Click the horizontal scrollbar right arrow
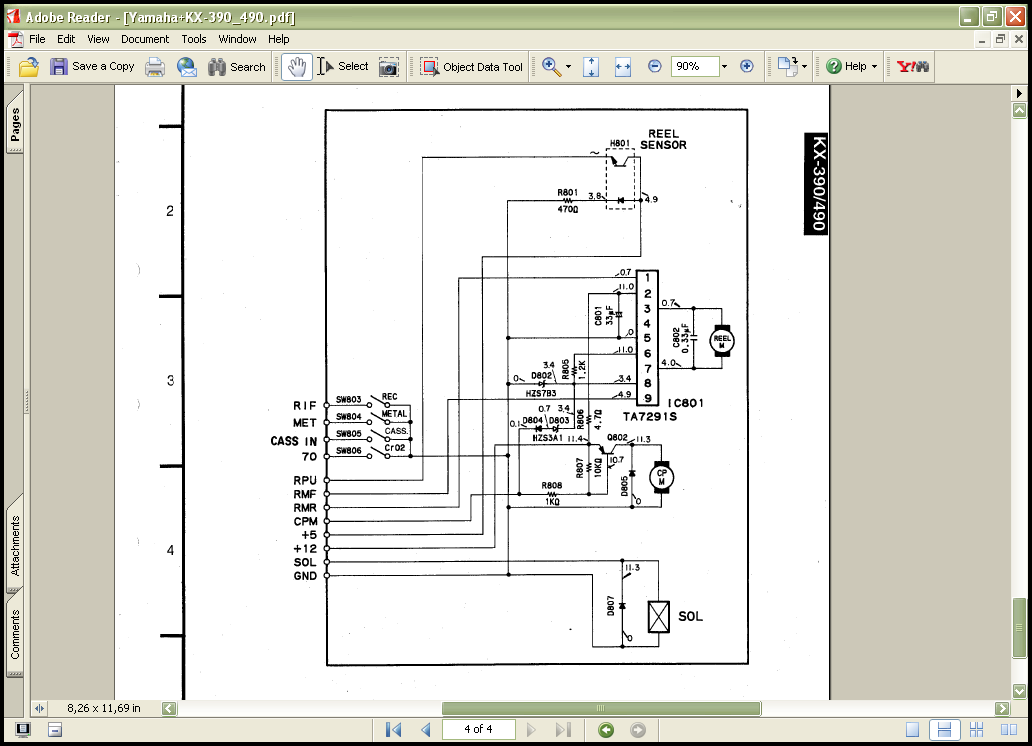 [x=1002, y=708]
